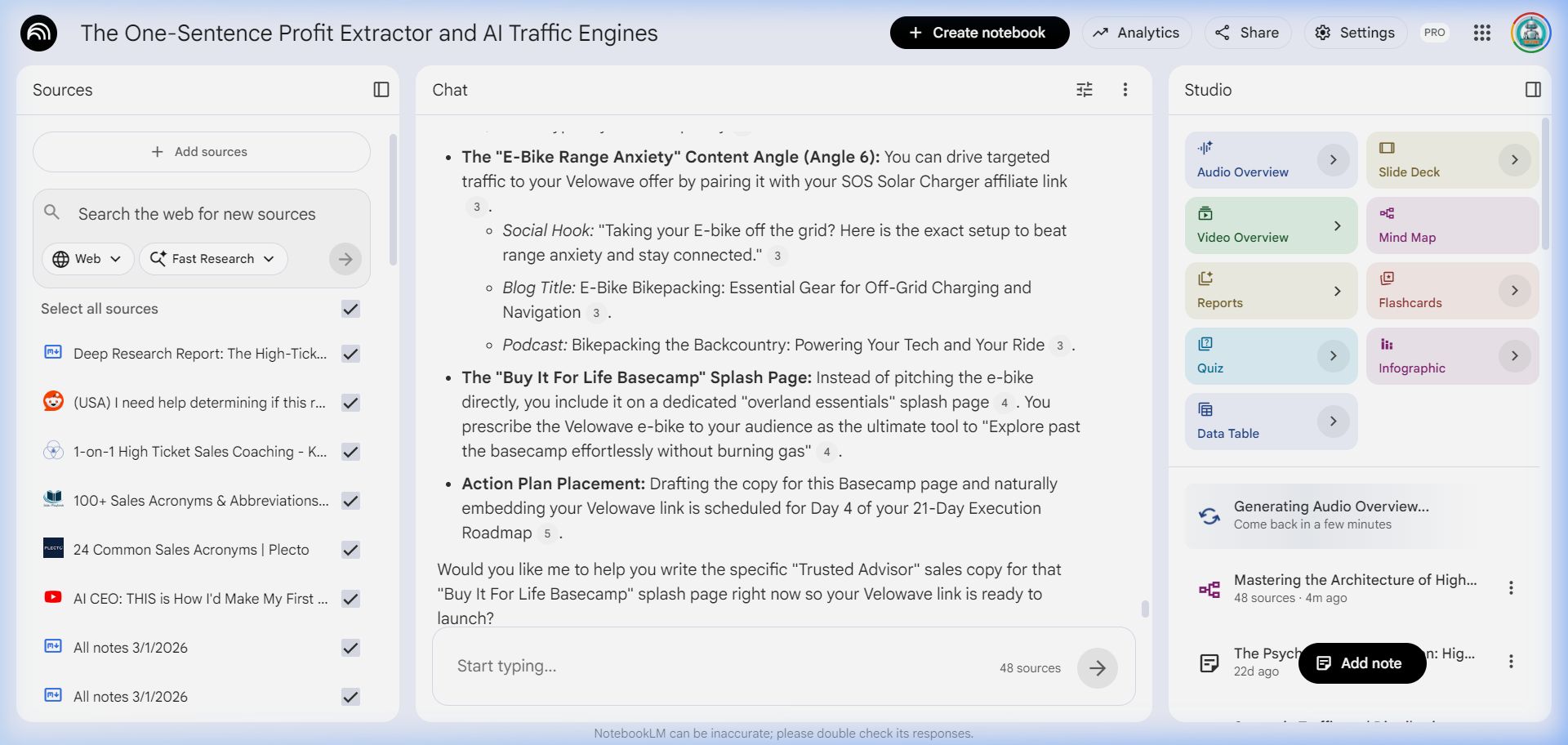Open the Analytics tab

1137,33
